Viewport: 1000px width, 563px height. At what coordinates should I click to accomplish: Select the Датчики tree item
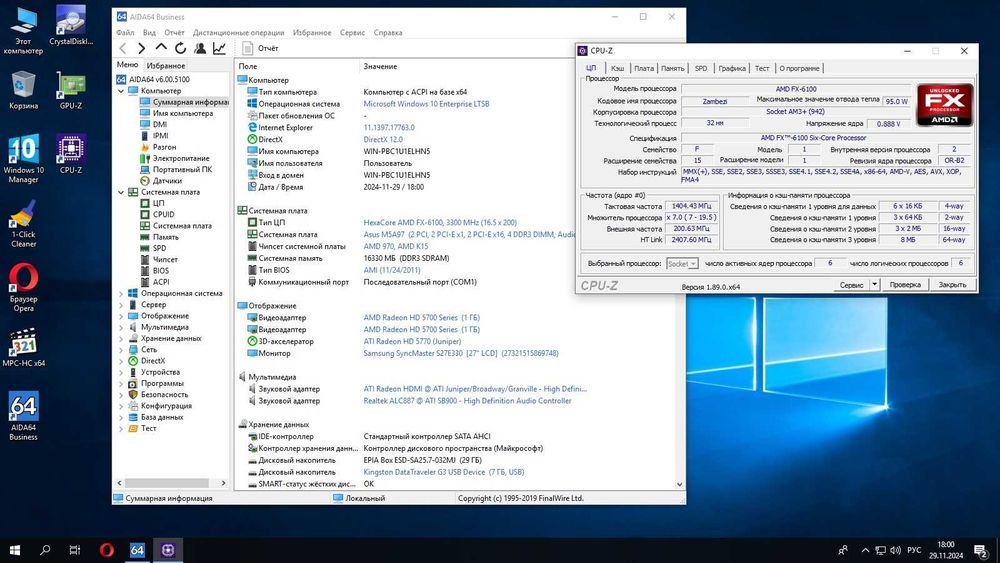tap(166, 180)
